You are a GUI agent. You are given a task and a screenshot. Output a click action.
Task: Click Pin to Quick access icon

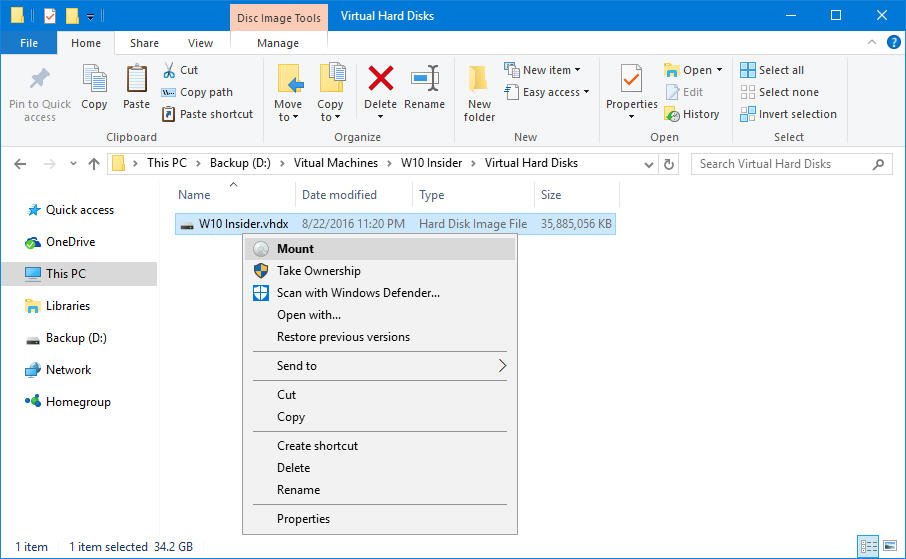pos(40,79)
